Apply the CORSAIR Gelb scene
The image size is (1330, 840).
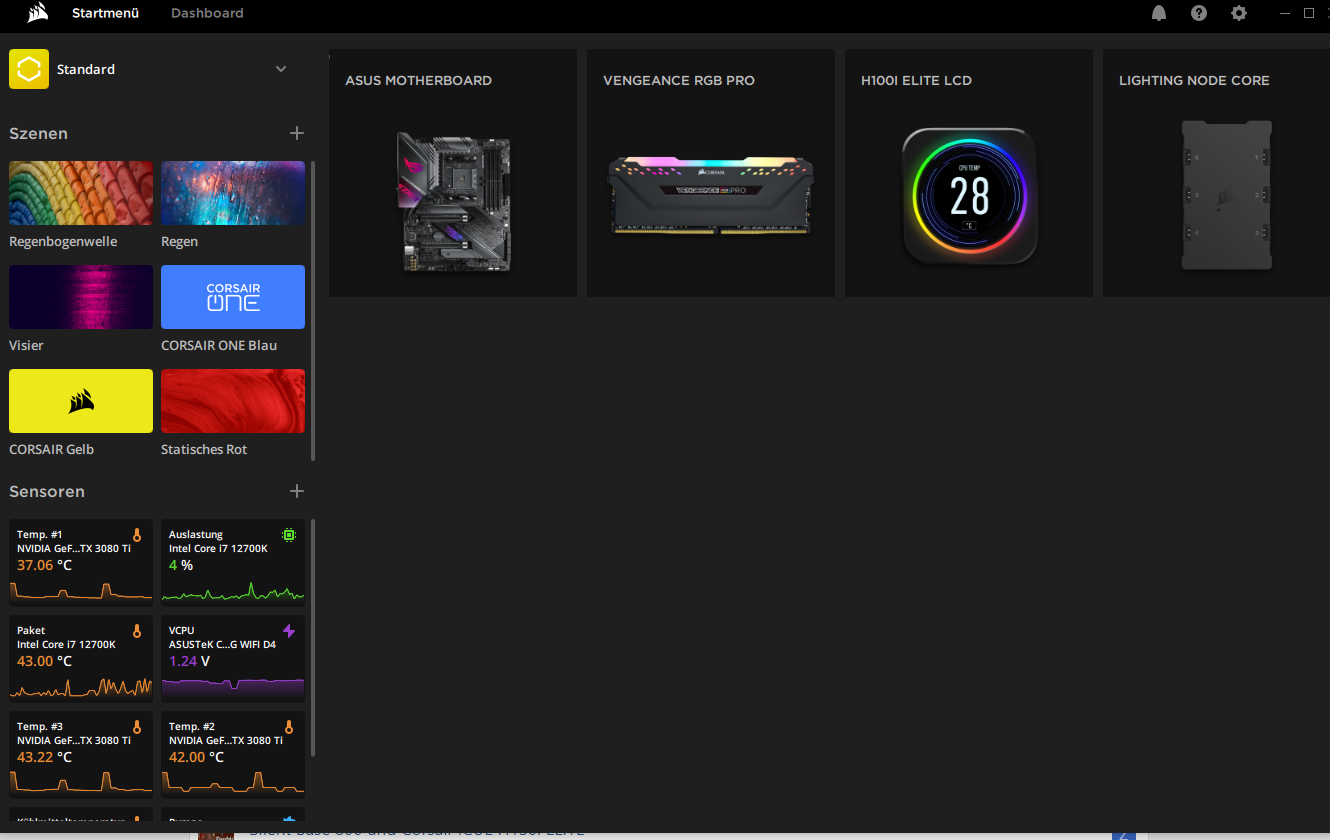click(x=81, y=401)
